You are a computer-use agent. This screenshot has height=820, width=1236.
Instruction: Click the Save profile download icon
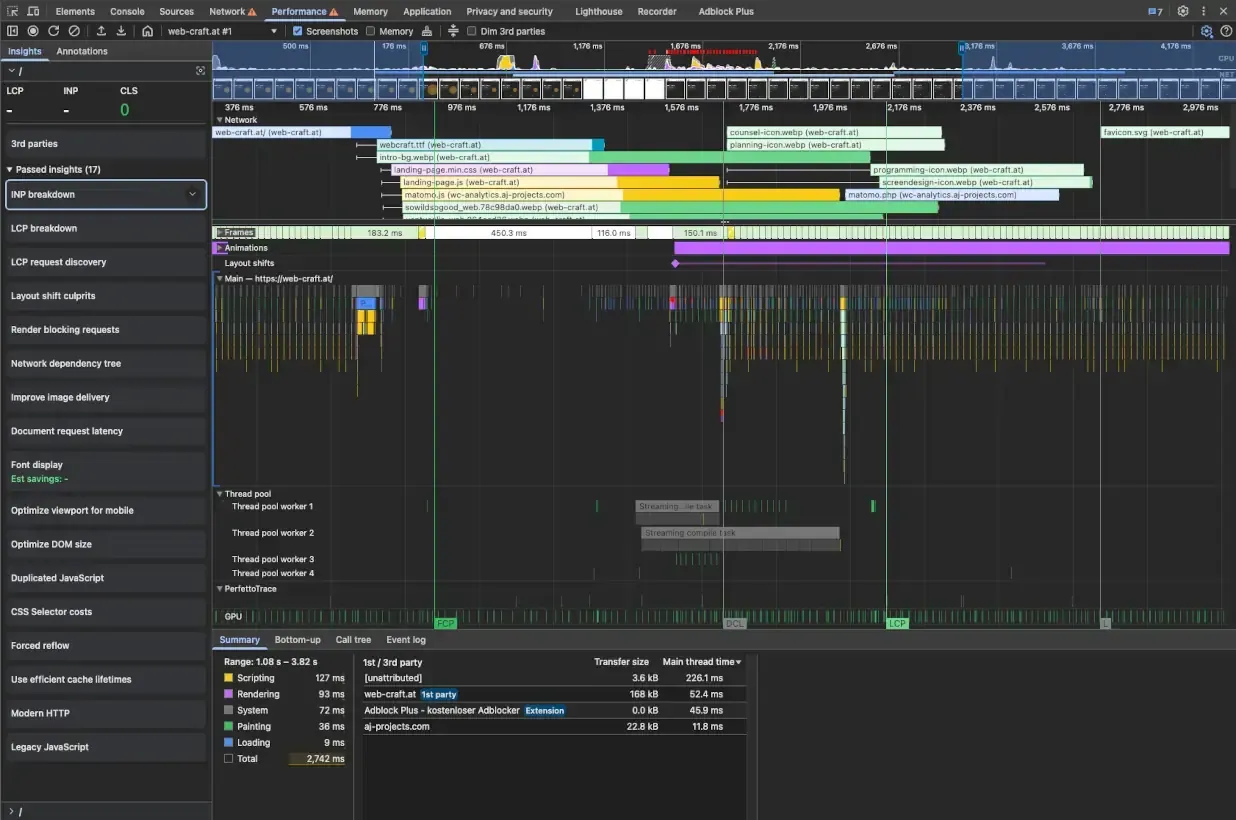tap(121, 31)
